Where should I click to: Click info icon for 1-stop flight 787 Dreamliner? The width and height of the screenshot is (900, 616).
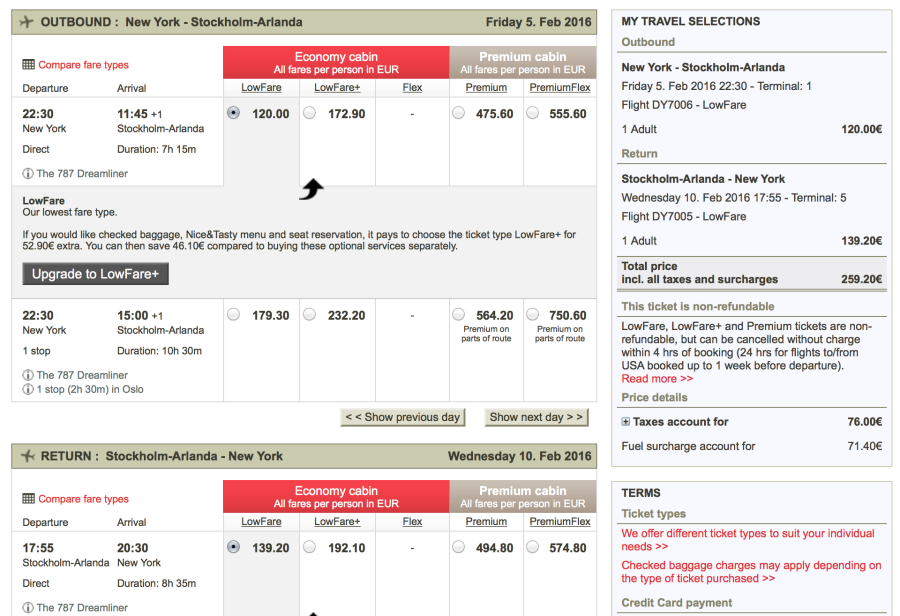tap(28, 376)
